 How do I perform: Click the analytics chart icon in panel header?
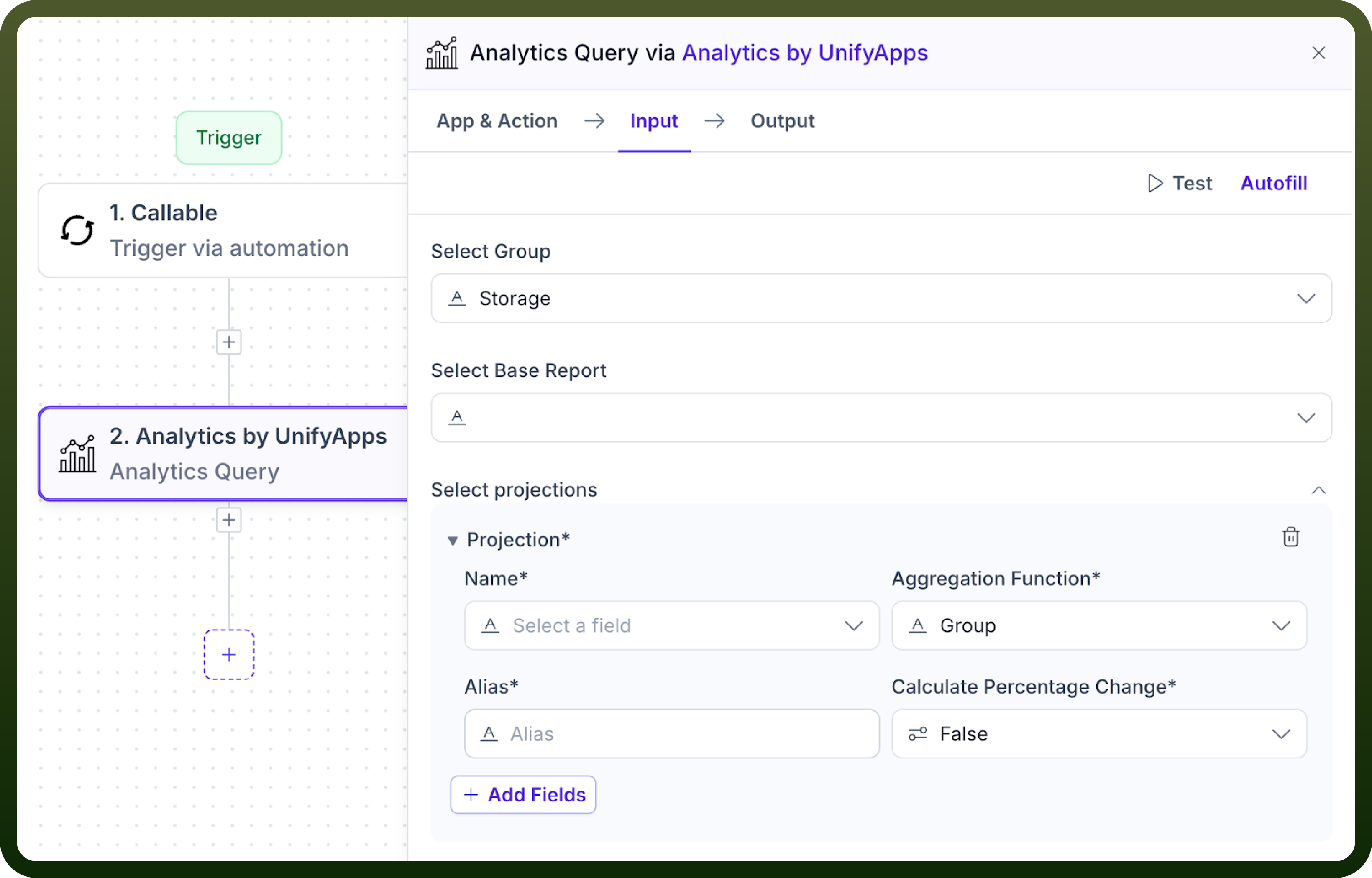click(x=442, y=53)
